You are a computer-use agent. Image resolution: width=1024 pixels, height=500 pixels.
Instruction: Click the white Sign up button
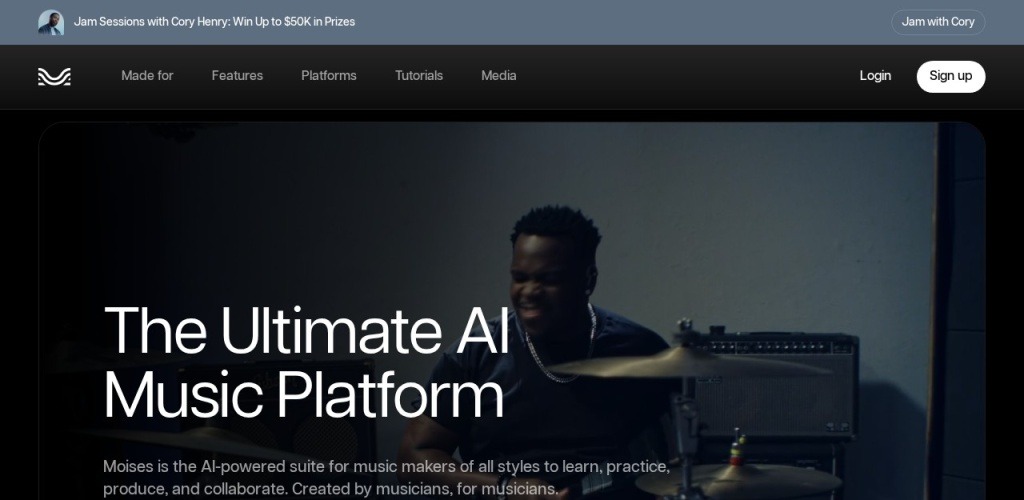click(x=951, y=76)
